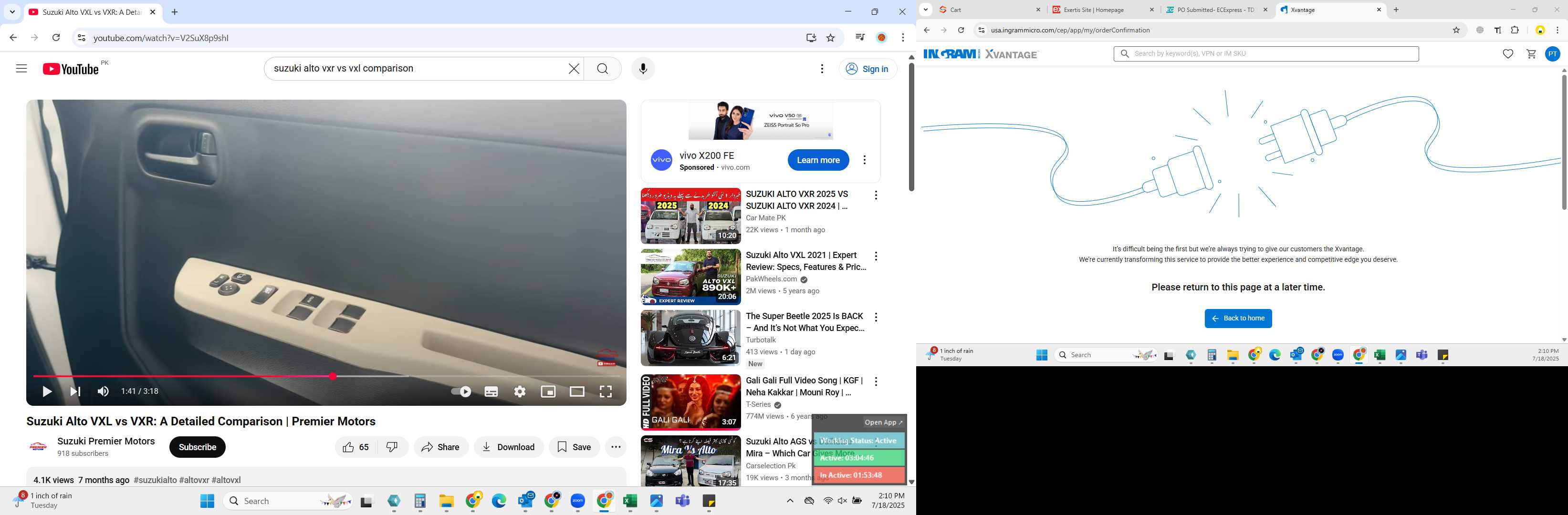The image size is (1568, 515).
Task: Open the YouTube hamburger guide menu
Action: [x=21, y=69]
